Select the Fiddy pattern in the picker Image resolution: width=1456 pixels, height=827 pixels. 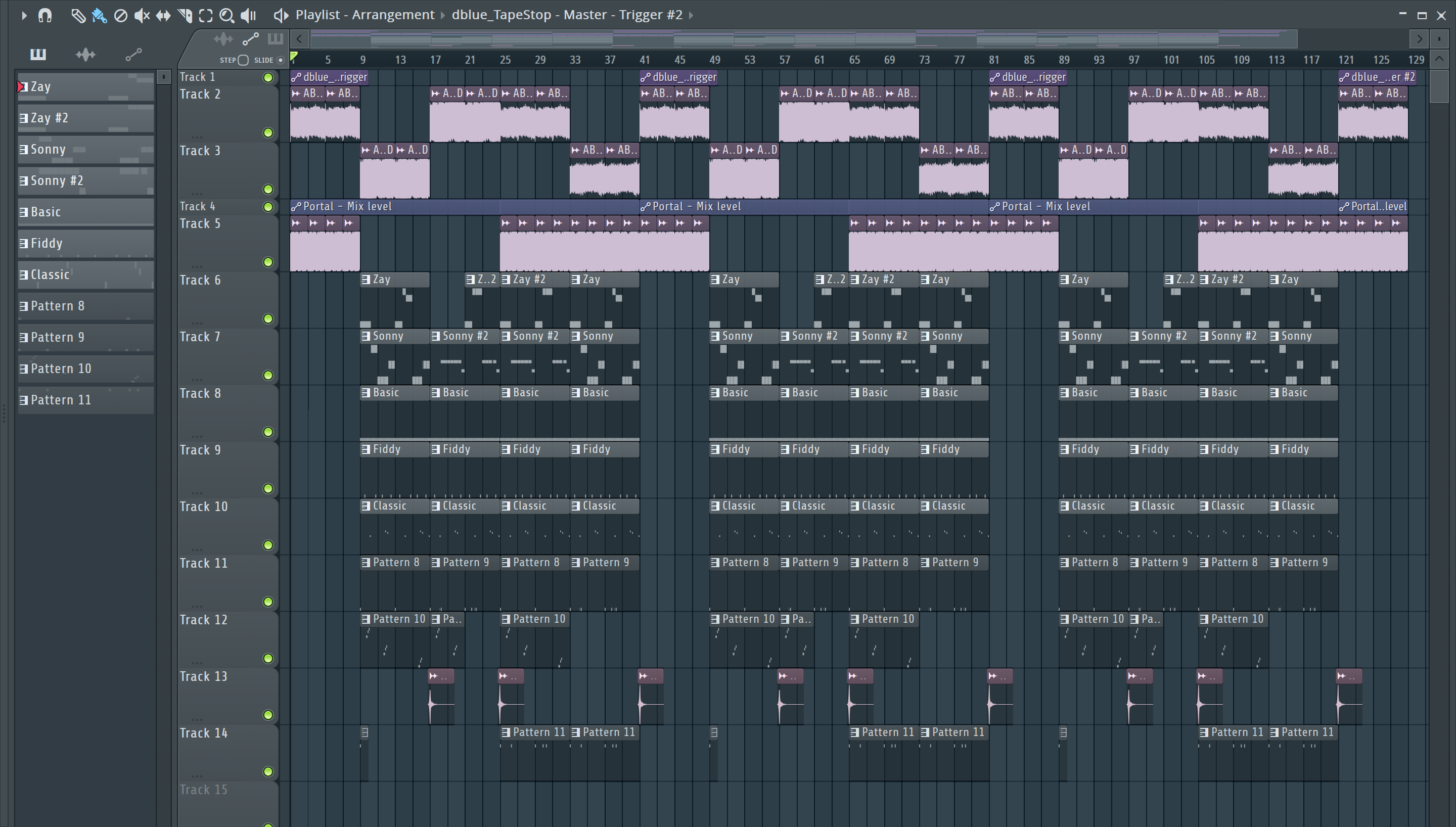point(86,243)
